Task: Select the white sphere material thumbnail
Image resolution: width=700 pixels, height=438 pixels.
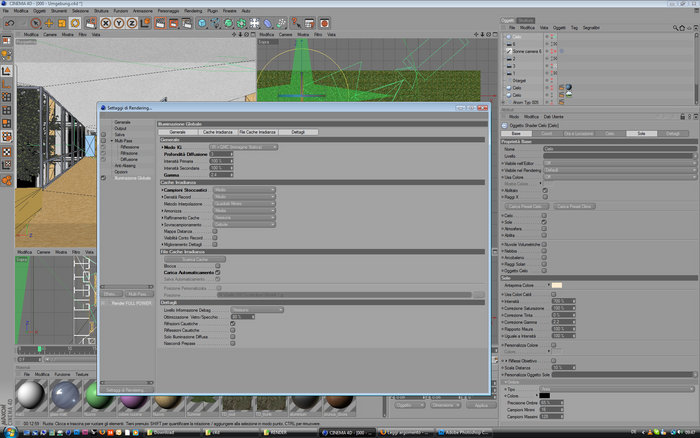Action: tap(30, 395)
